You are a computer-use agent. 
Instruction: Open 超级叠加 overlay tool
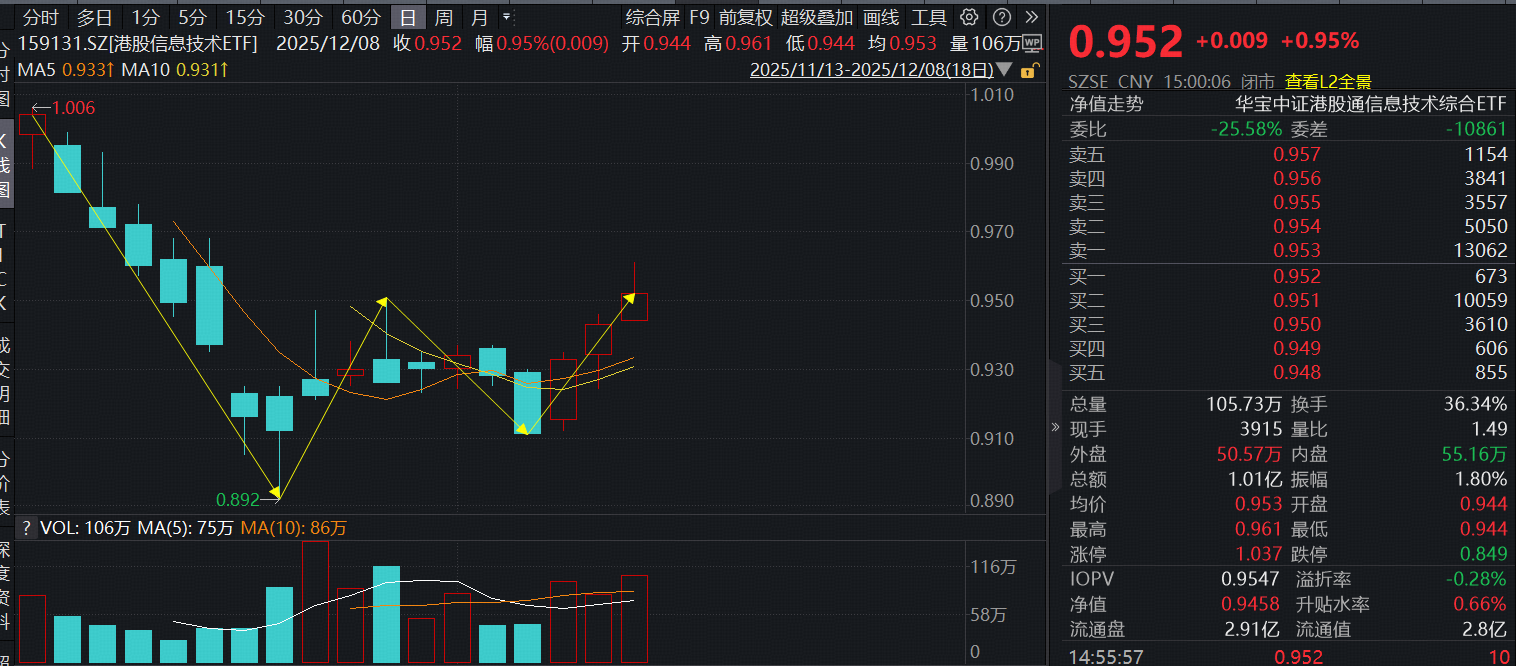pos(817,17)
